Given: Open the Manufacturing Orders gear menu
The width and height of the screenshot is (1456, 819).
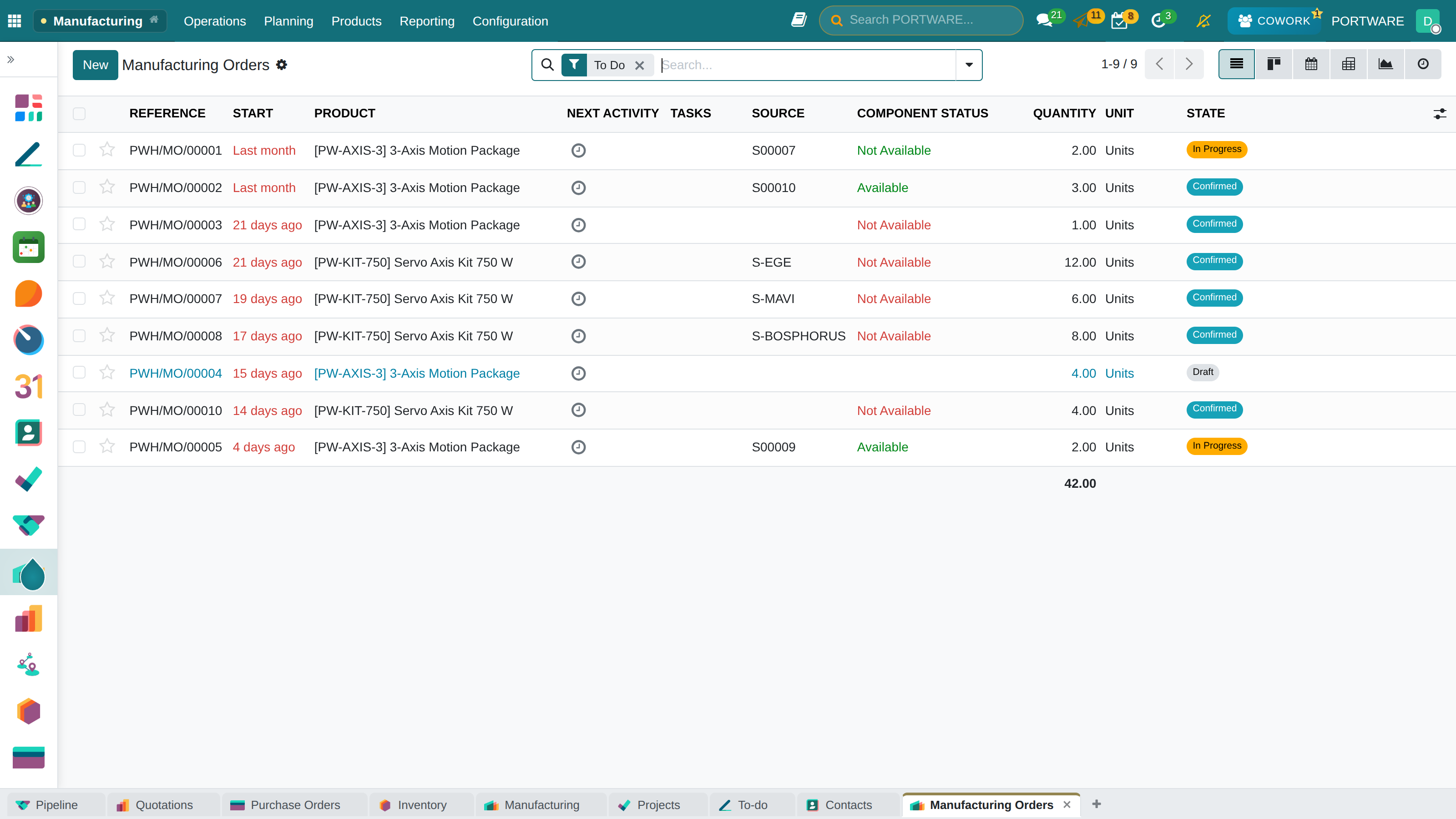Looking at the screenshot, I should [x=282, y=65].
